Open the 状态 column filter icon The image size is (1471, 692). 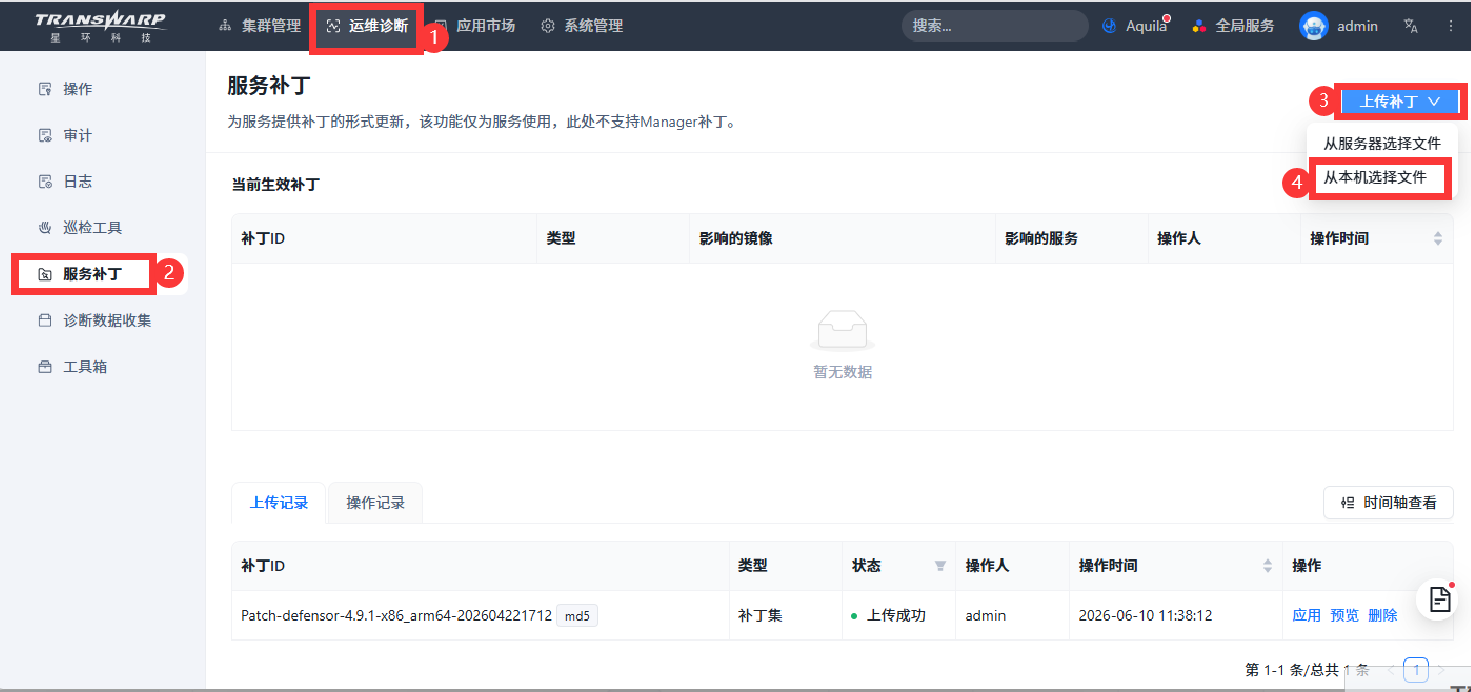(x=940, y=566)
